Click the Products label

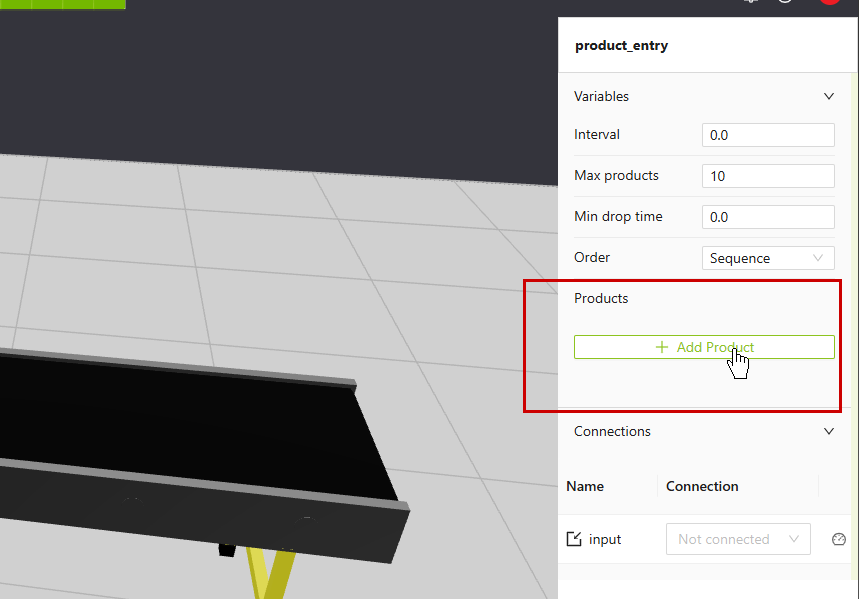pos(601,298)
